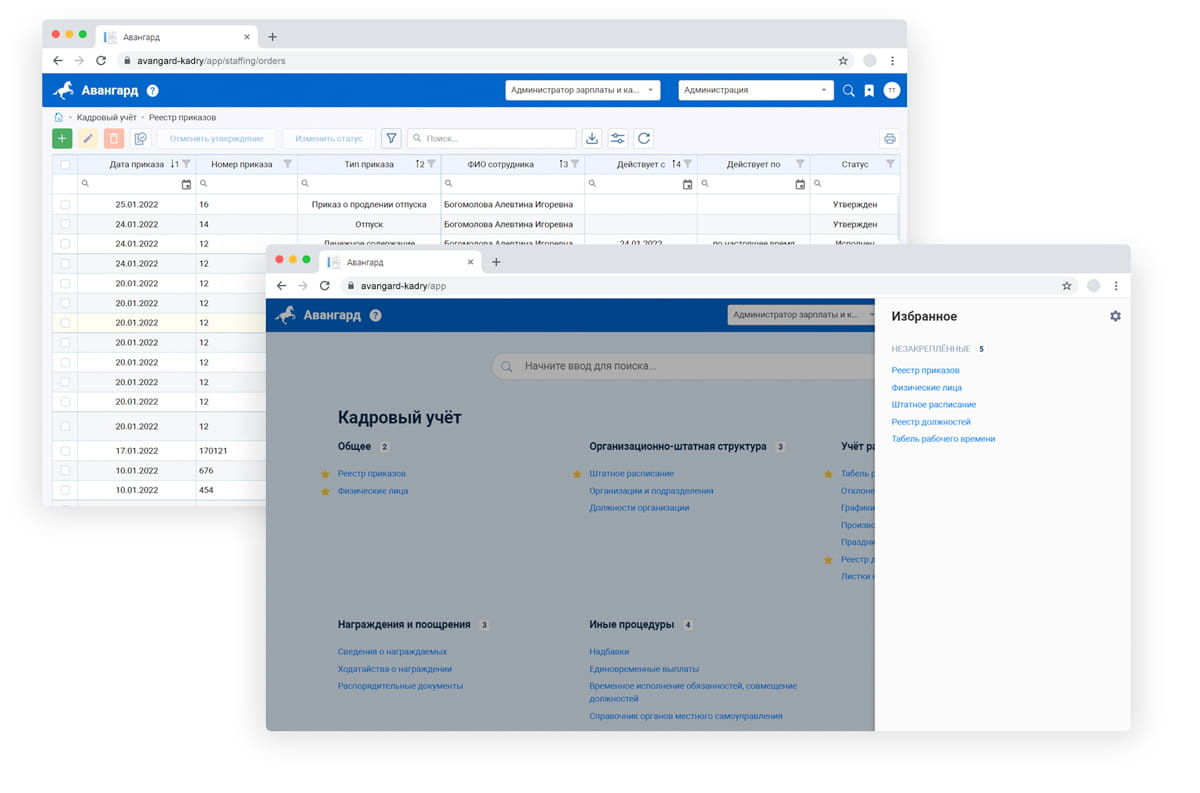
Task: Click the Кадровый учёт breadcrumb
Action: tap(107, 117)
